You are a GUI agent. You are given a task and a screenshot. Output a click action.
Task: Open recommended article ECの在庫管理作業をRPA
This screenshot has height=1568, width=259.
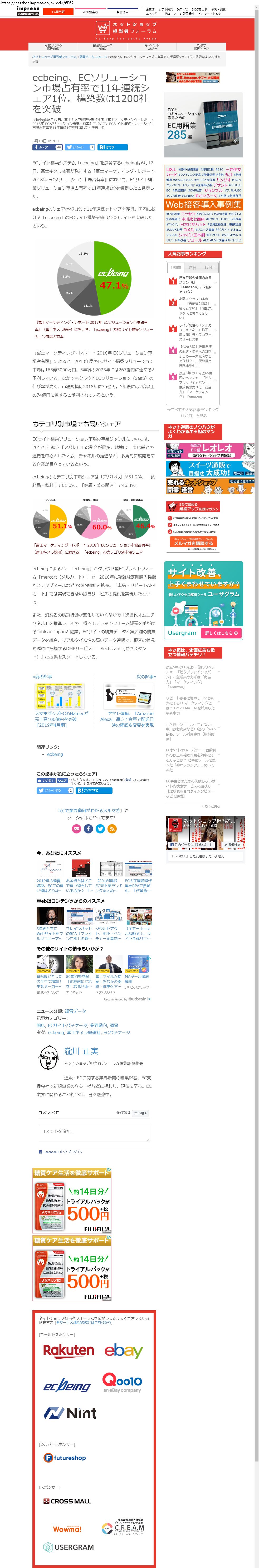pyautogui.click(x=138, y=877)
